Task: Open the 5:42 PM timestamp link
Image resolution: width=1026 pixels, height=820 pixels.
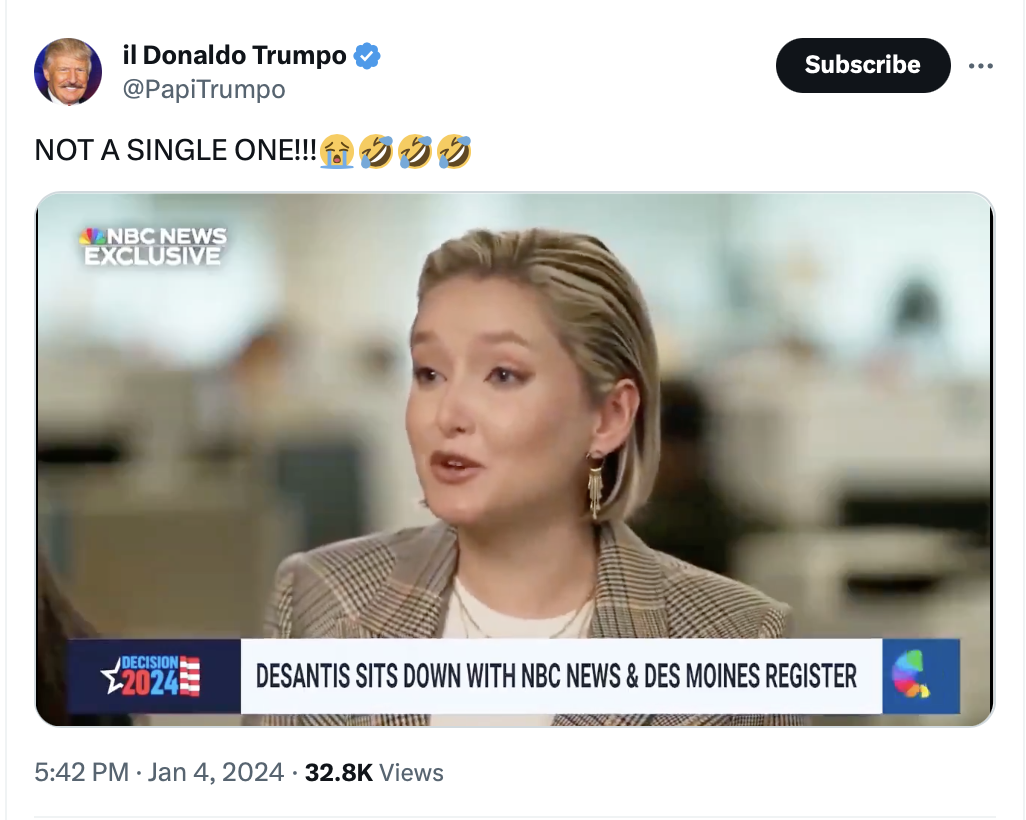Action: click(x=82, y=772)
